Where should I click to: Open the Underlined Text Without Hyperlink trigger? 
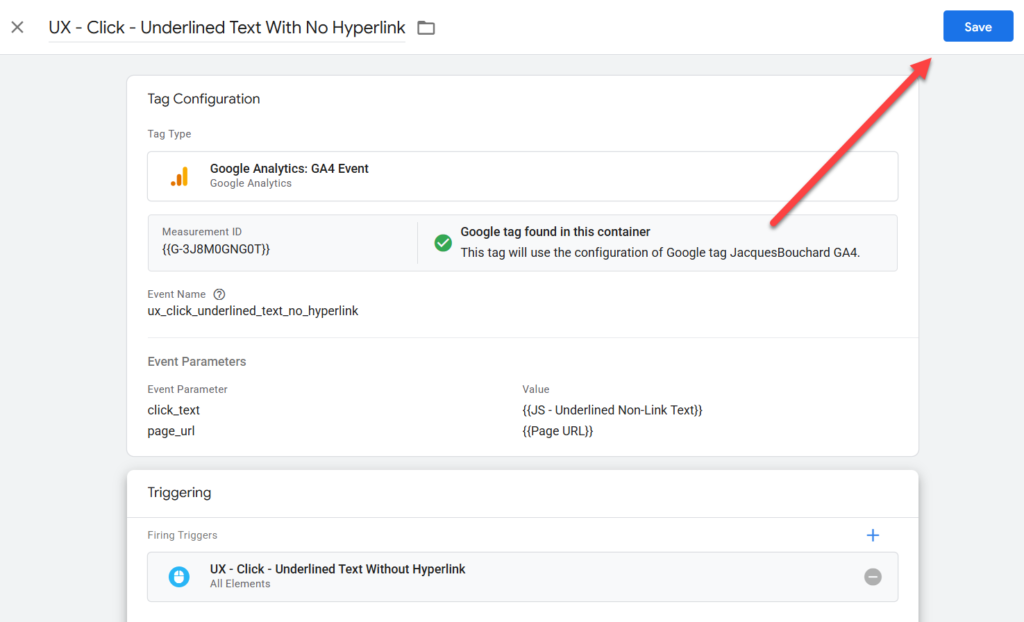coord(337,569)
